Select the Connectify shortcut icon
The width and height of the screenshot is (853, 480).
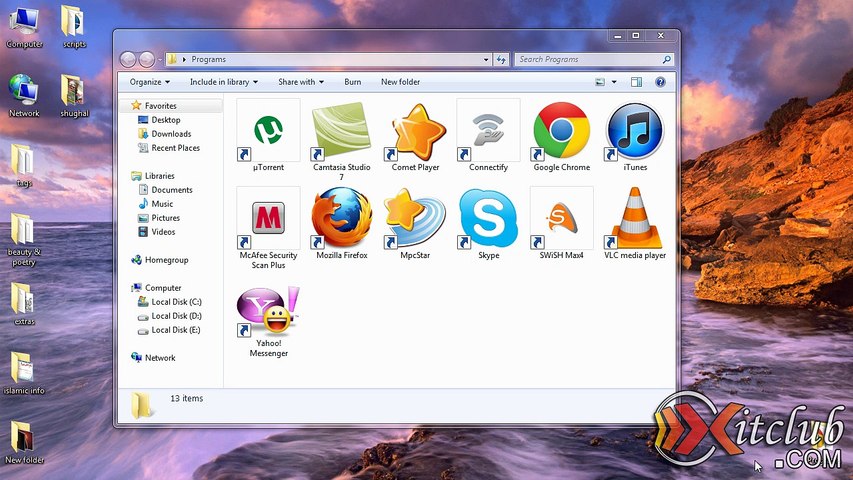488,130
